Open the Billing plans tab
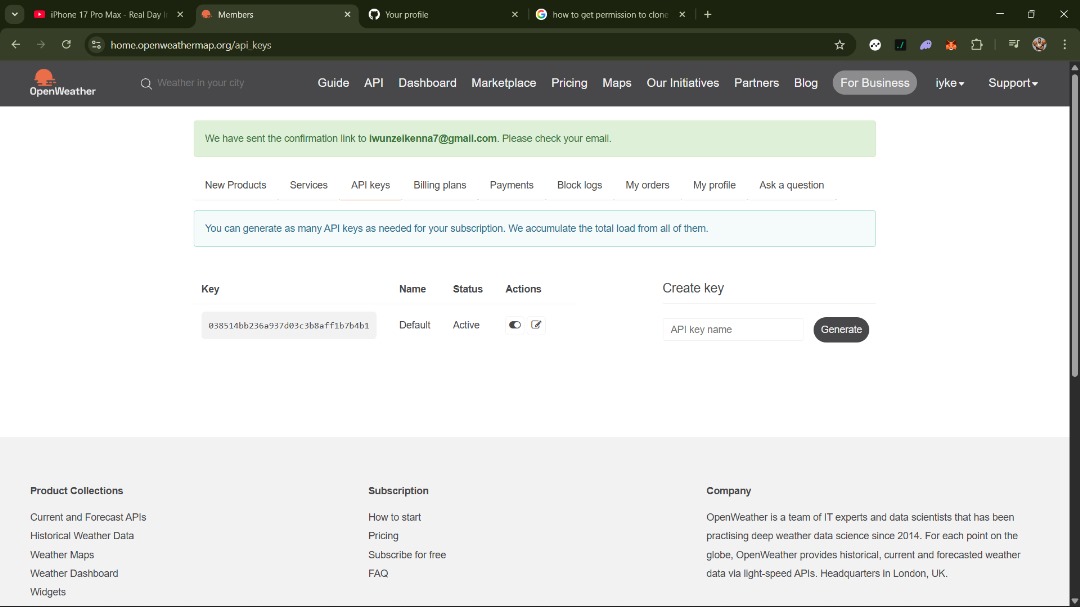This screenshot has width=1080, height=607. (x=439, y=185)
